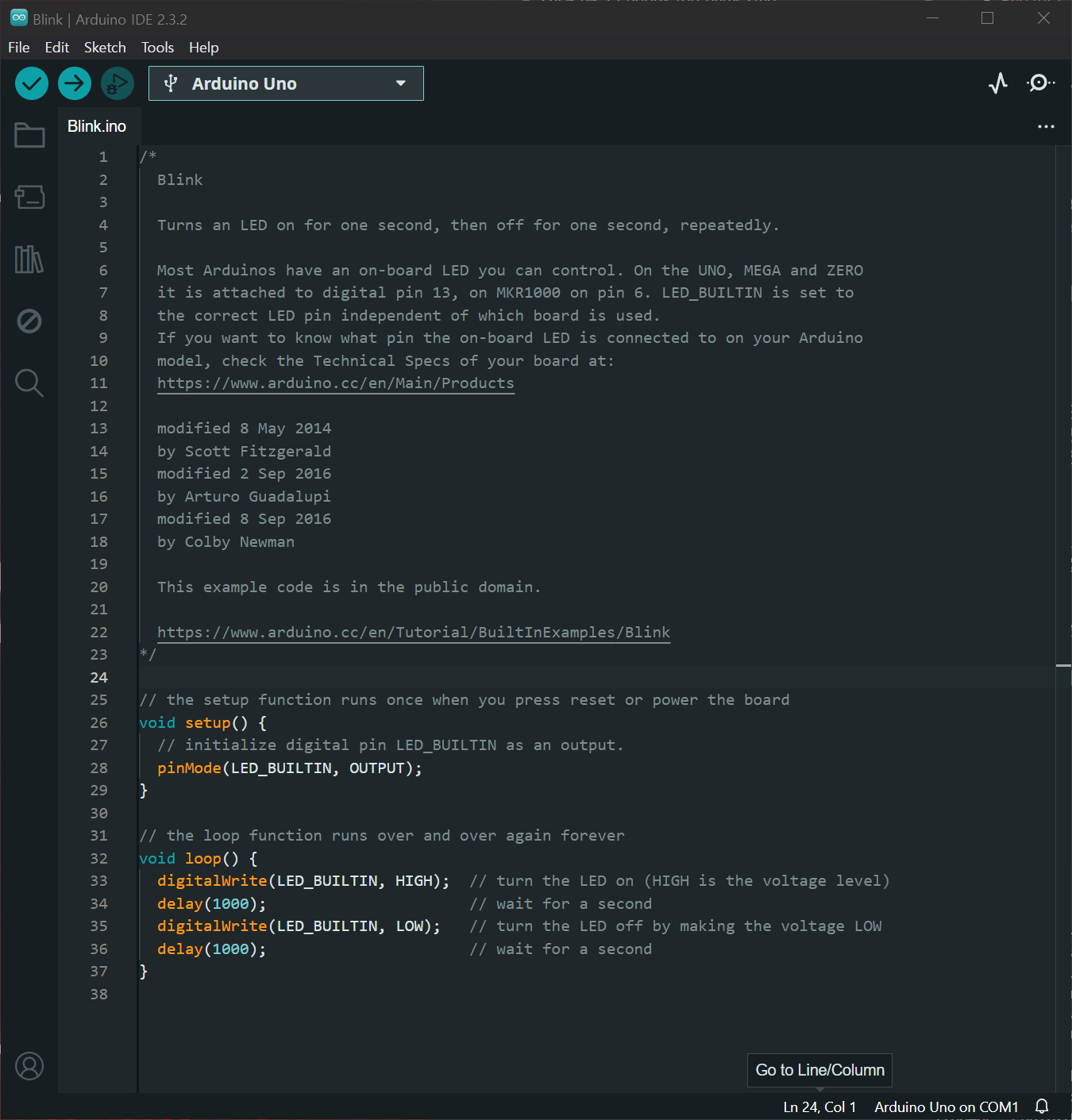Click comment 'by Colby Newman'
This screenshot has height=1120, width=1072.
tap(226, 541)
